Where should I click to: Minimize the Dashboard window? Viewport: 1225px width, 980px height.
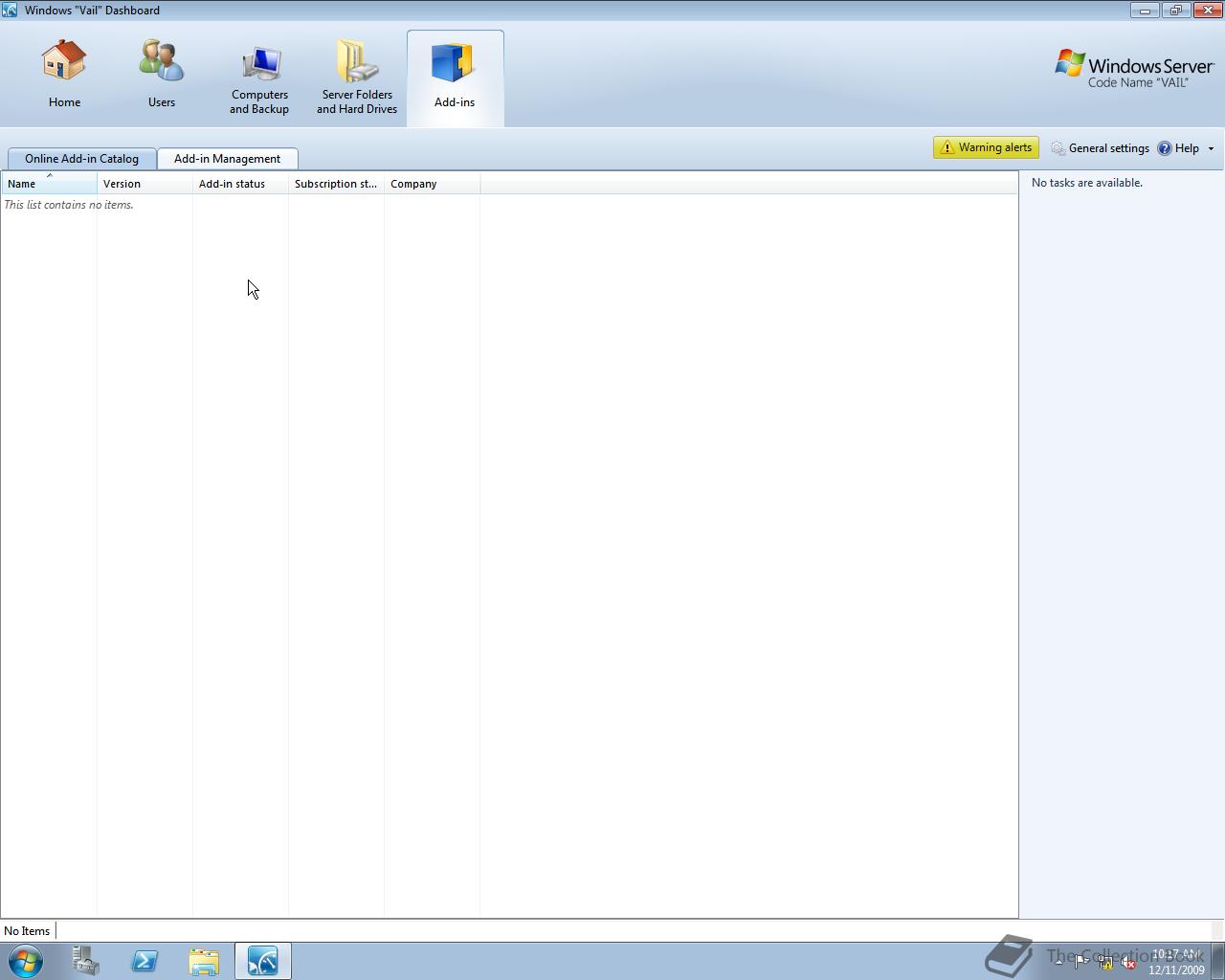(1145, 11)
